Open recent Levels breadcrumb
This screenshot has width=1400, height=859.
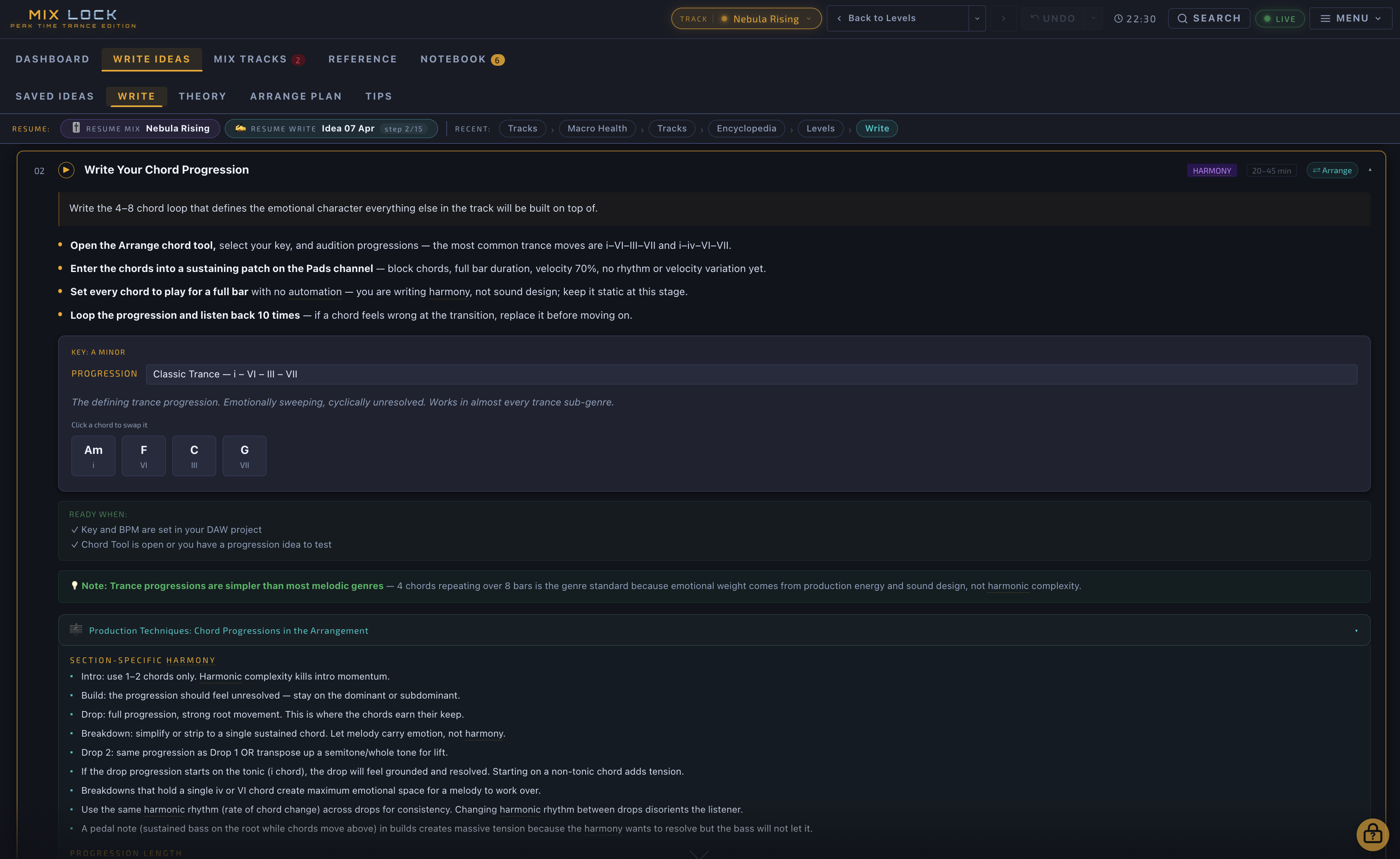[821, 129]
